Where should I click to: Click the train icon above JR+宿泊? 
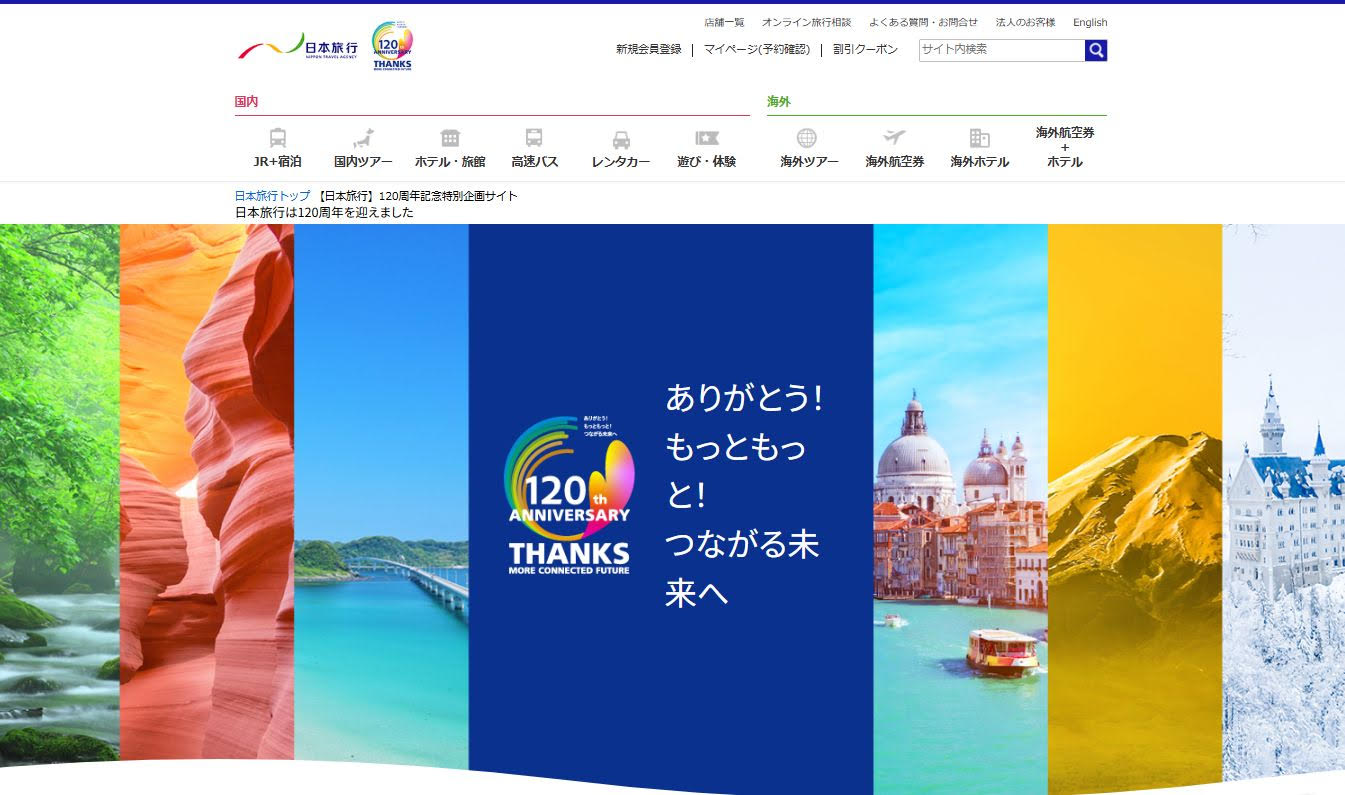tap(278, 138)
